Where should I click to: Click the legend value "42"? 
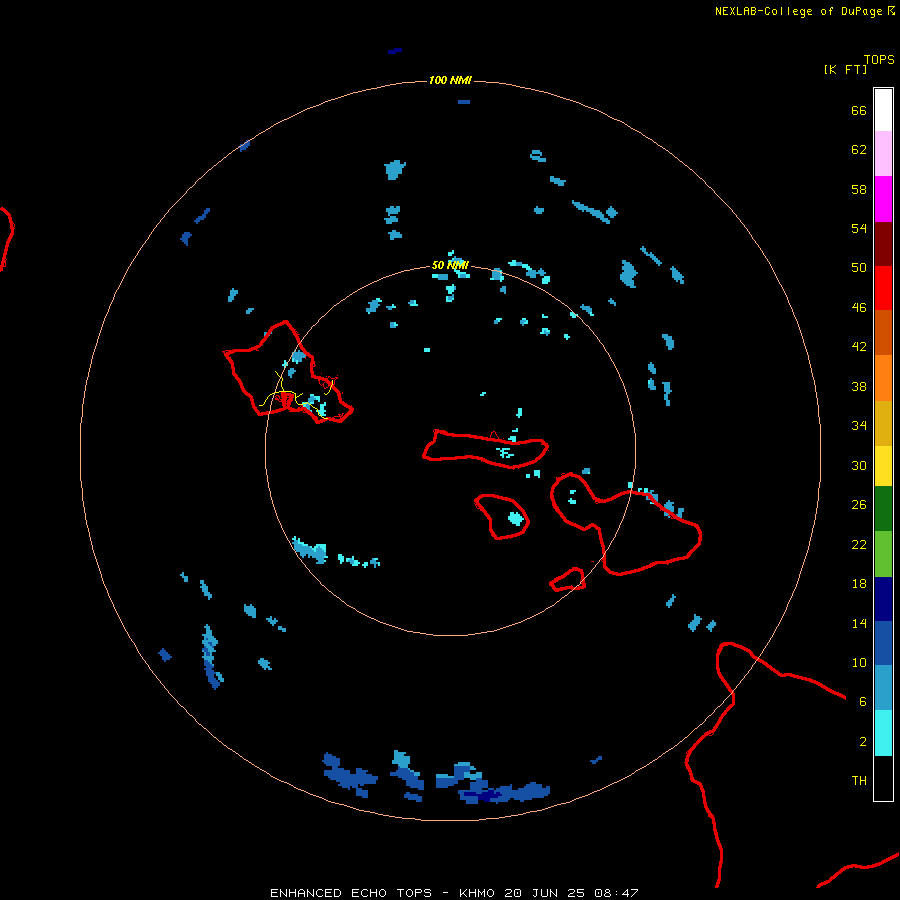(859, 346)
